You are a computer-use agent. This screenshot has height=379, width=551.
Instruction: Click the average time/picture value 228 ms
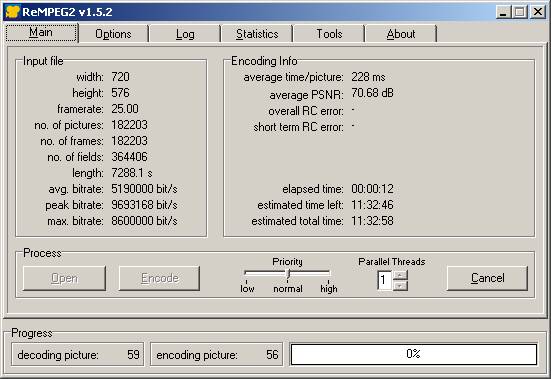[x=368, y=77]
